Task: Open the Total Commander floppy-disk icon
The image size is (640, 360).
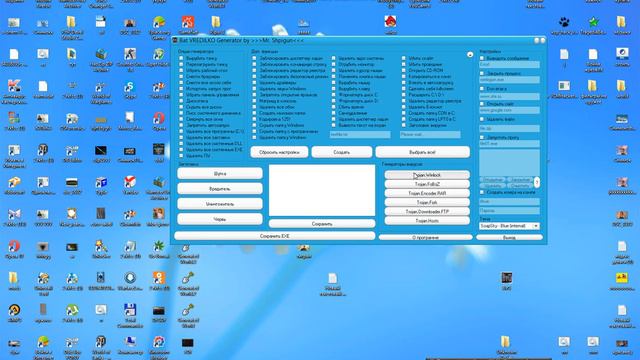Action: point(130,310)
